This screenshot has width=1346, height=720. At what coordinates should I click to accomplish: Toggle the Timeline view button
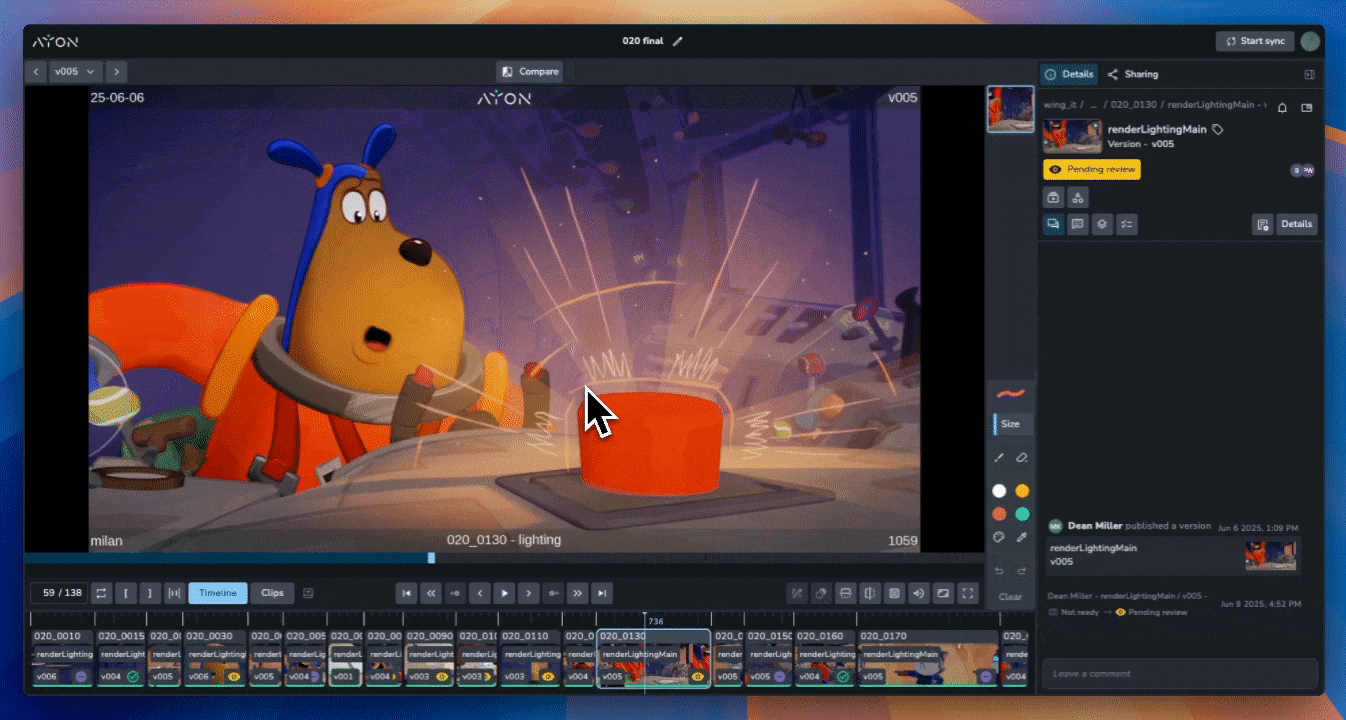click(x=217, y=593)
